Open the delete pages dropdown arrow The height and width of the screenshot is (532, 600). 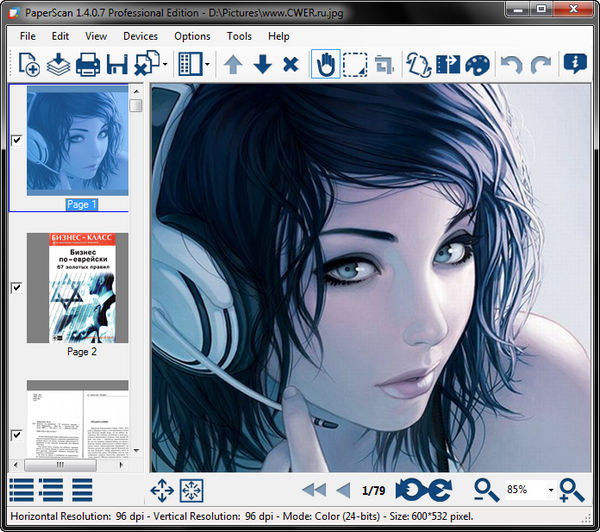165,64
